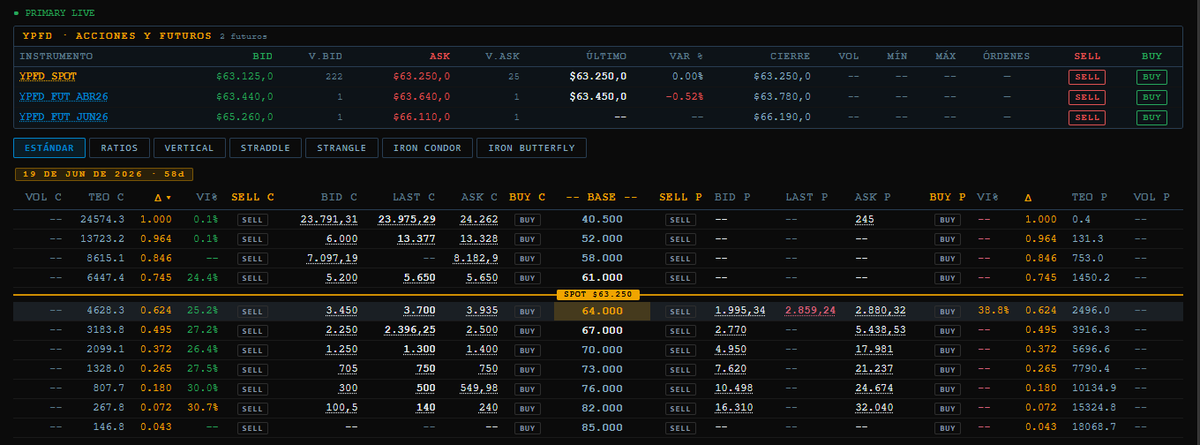Screen dimensions: 1200x445
Task: Click the put bid price 1.995,34
Action: (x=740, y=312)
